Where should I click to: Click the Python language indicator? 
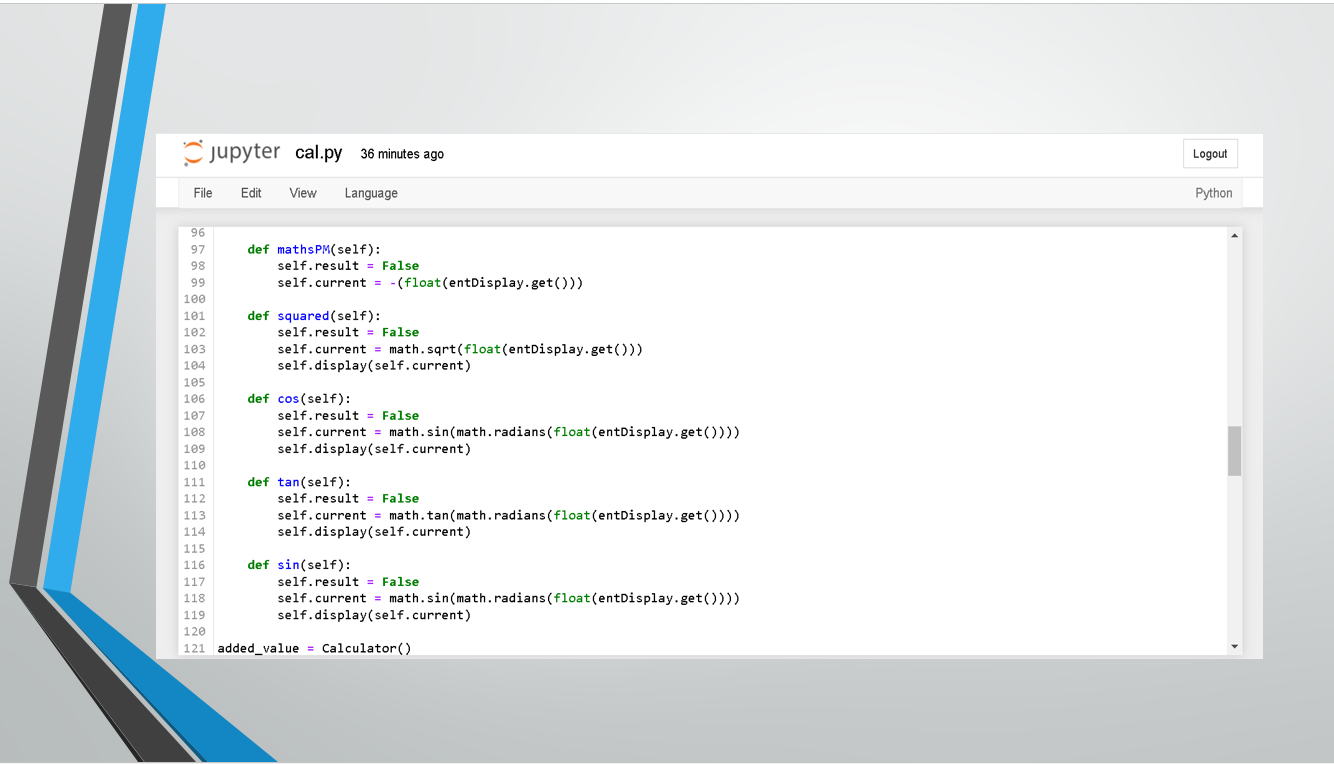pyautogui.click(x=1214, y=193)
